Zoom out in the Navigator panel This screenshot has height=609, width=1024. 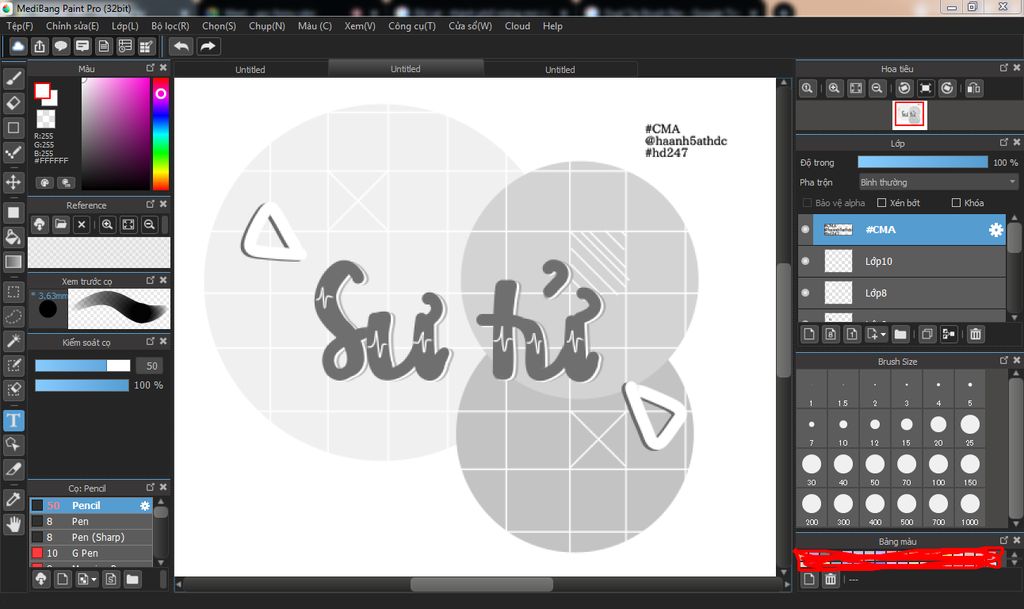[877, 88]
